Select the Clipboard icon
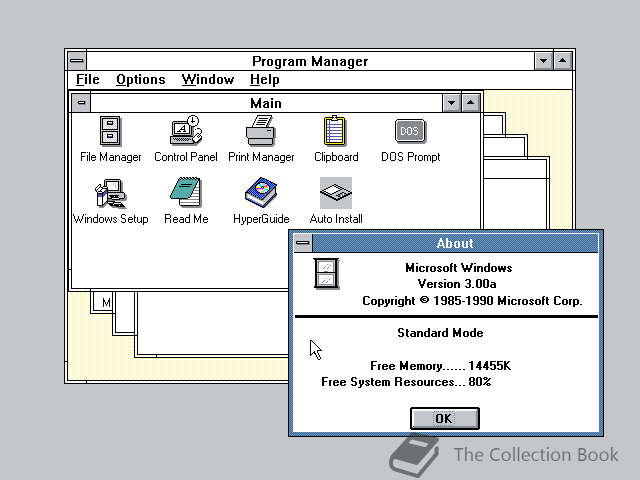Screen dimensions: 640x480 [x=335, y=131]
